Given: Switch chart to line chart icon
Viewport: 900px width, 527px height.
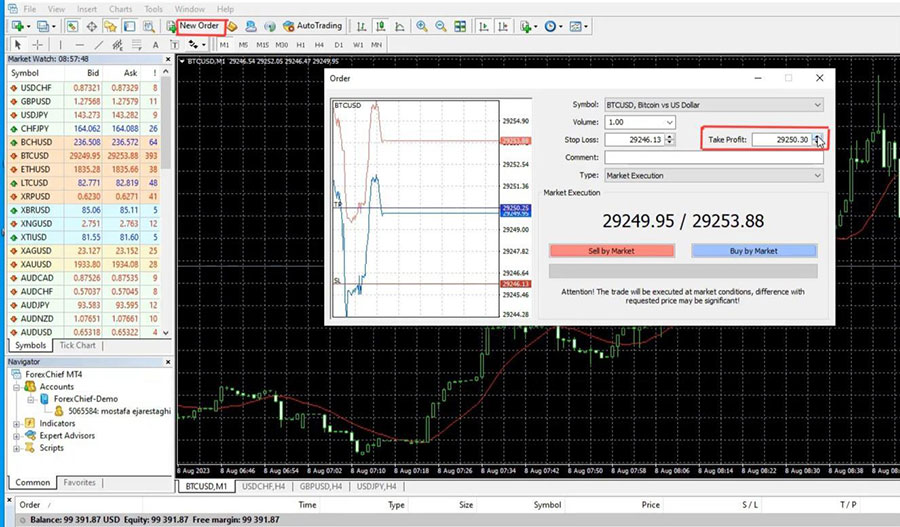Looking at the screenshot, I should coord(399,26).
